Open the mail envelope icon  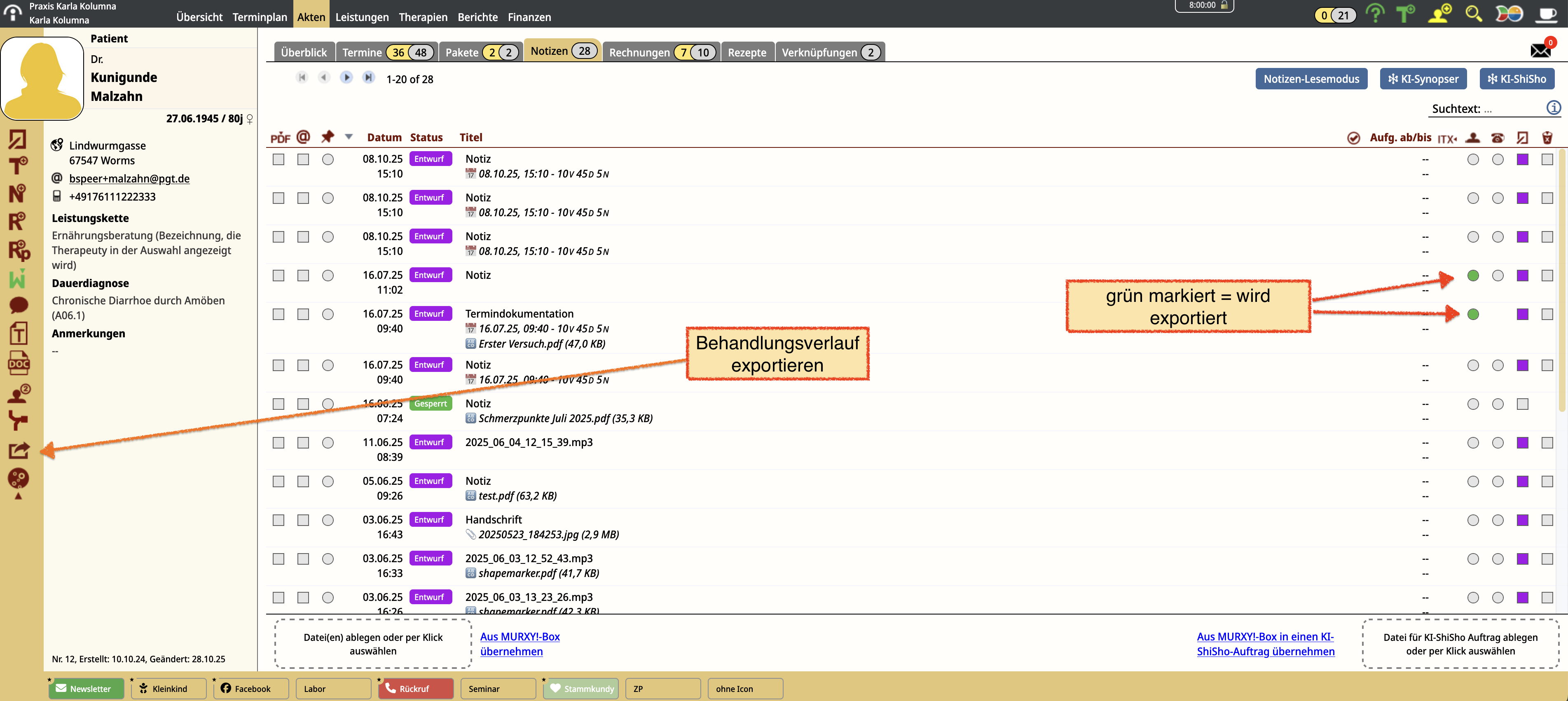[x=1541, y=50]
